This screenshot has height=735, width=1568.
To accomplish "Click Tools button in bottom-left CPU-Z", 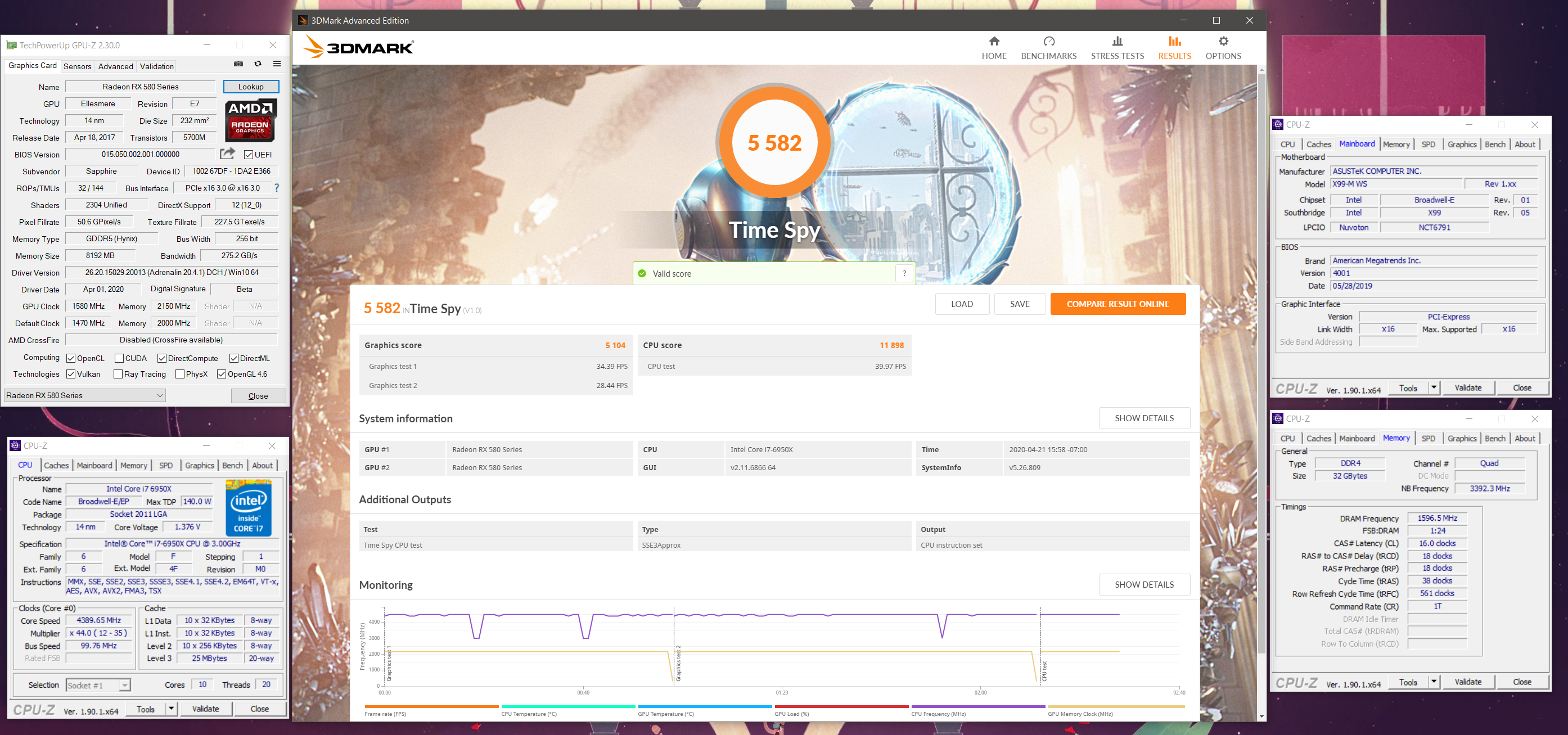I will (x=146, y=708).
